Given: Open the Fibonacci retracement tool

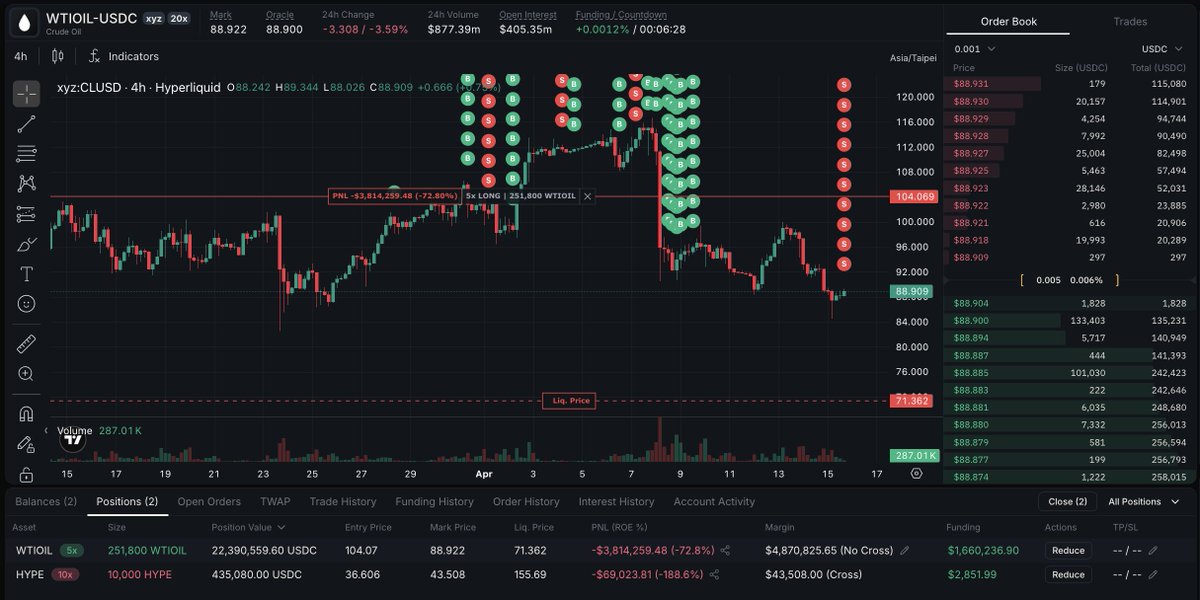Looking at the screenshot, I should [26, 154].
